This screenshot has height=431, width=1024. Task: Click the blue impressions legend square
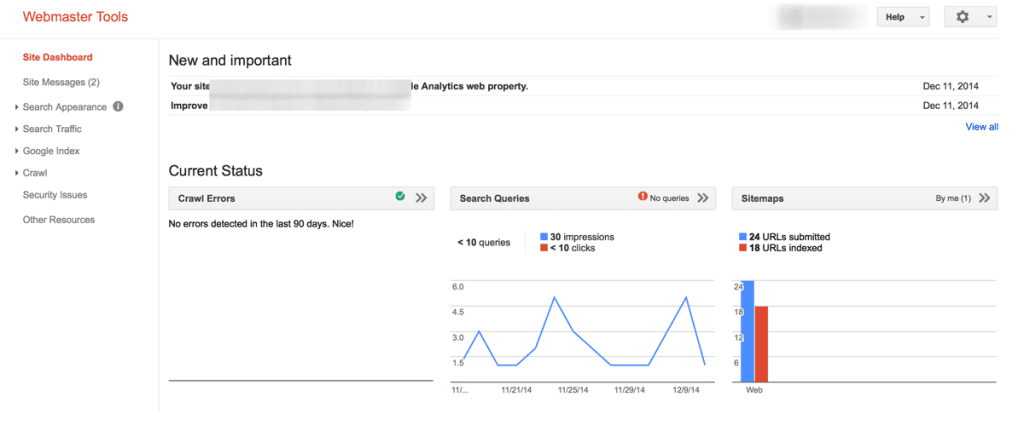(x=544, y=237)
